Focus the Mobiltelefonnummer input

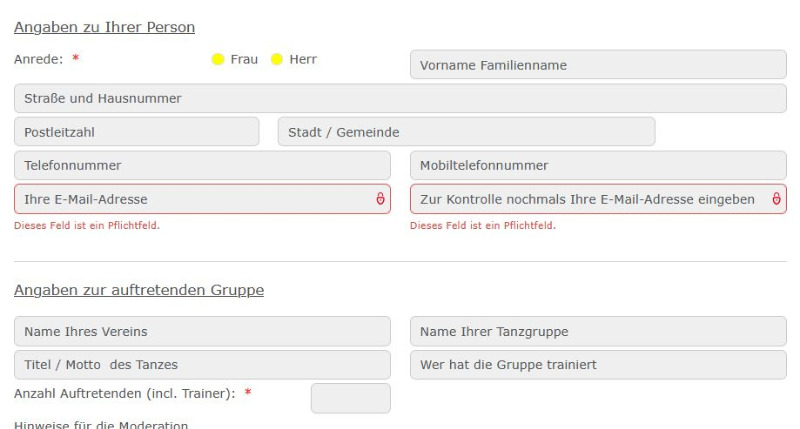point(598,166)
